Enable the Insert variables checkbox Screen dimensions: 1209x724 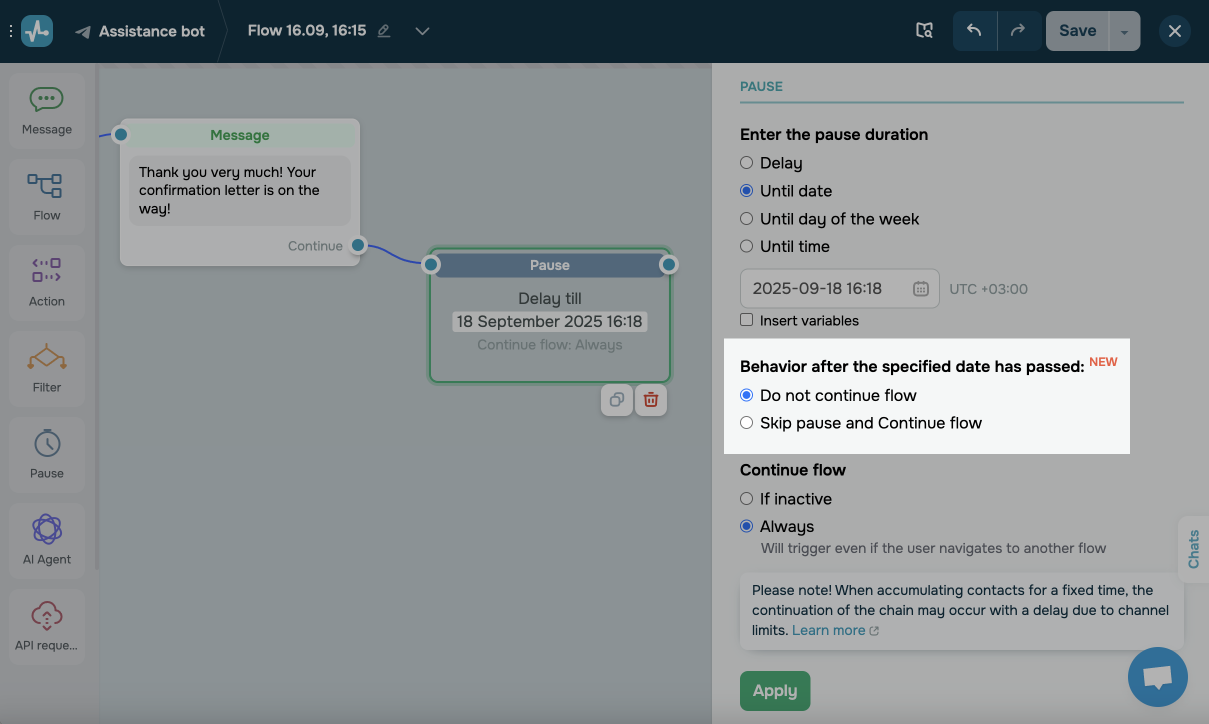click(746, 320)
